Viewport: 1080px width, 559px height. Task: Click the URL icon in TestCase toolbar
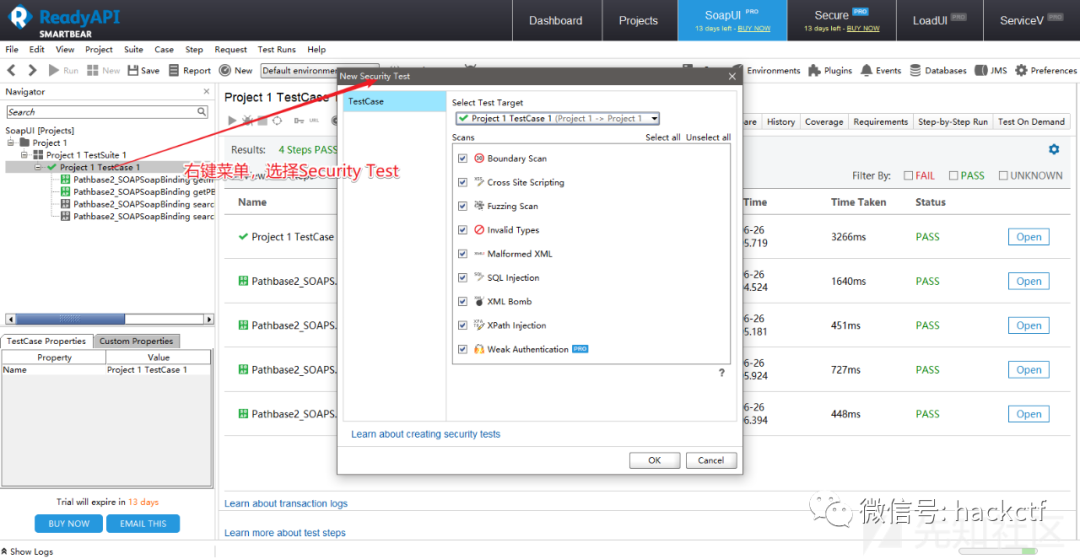tap(314, 120)
